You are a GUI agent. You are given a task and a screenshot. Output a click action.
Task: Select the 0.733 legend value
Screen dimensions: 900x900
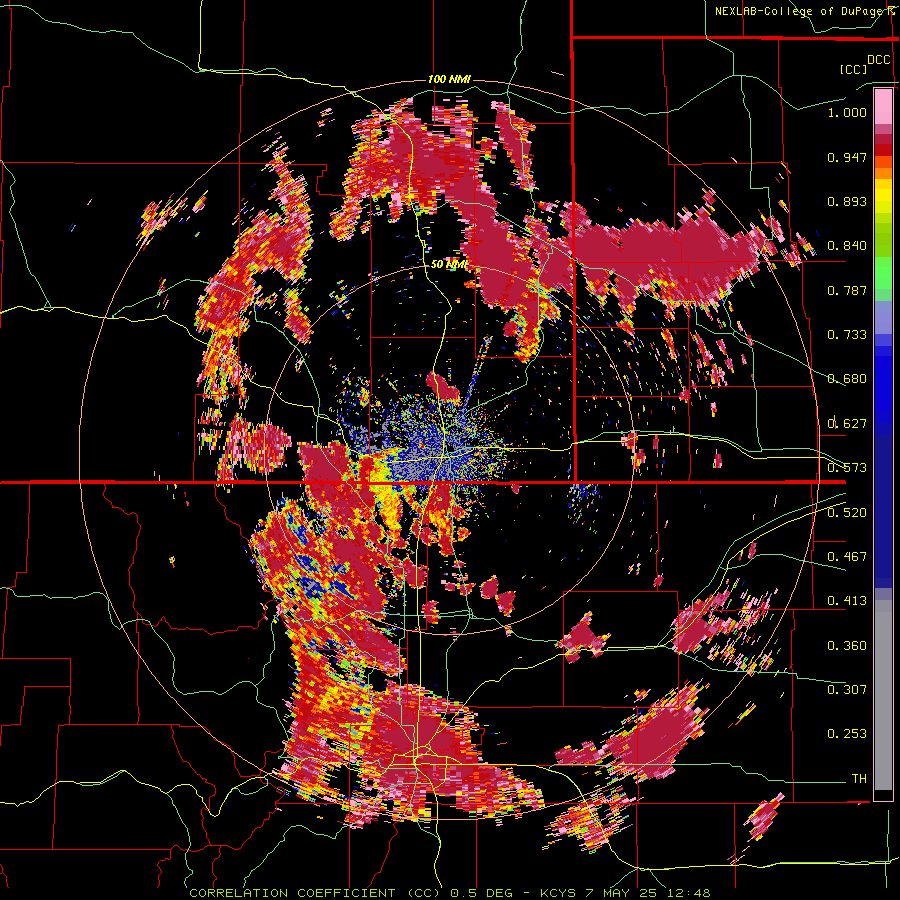tap(847, 335)
